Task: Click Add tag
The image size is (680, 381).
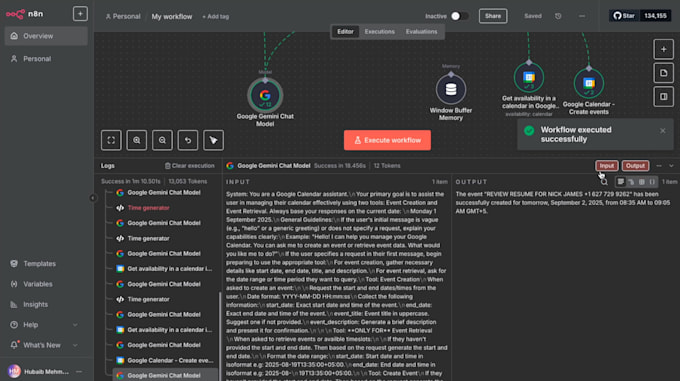Action: point(216,16)
